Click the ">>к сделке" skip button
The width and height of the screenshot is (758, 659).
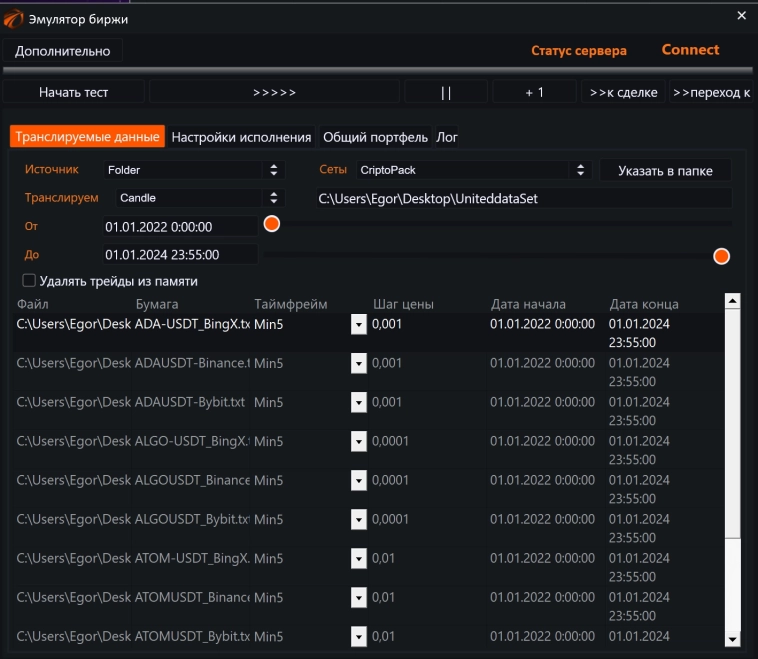pos(623,92)
